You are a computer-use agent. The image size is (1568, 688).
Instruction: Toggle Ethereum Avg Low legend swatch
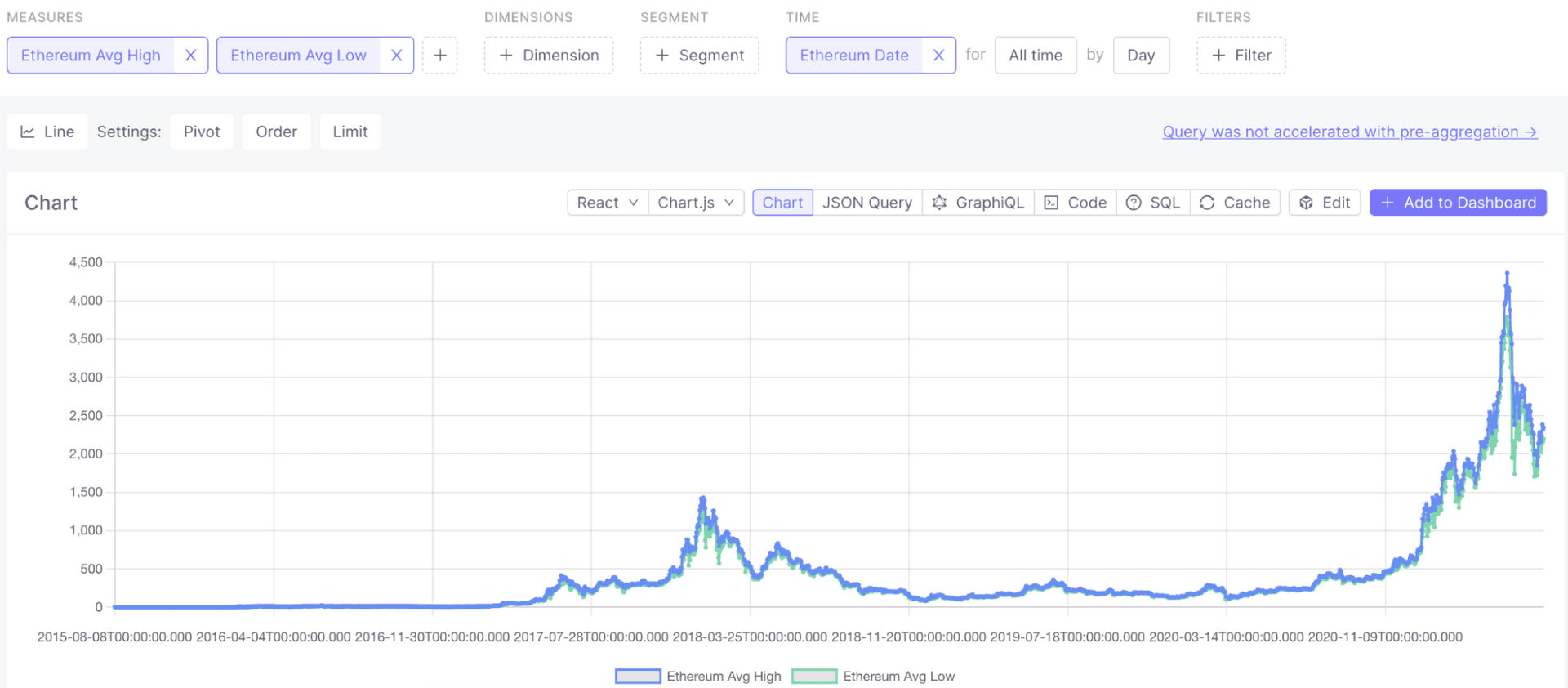(814, 677)
